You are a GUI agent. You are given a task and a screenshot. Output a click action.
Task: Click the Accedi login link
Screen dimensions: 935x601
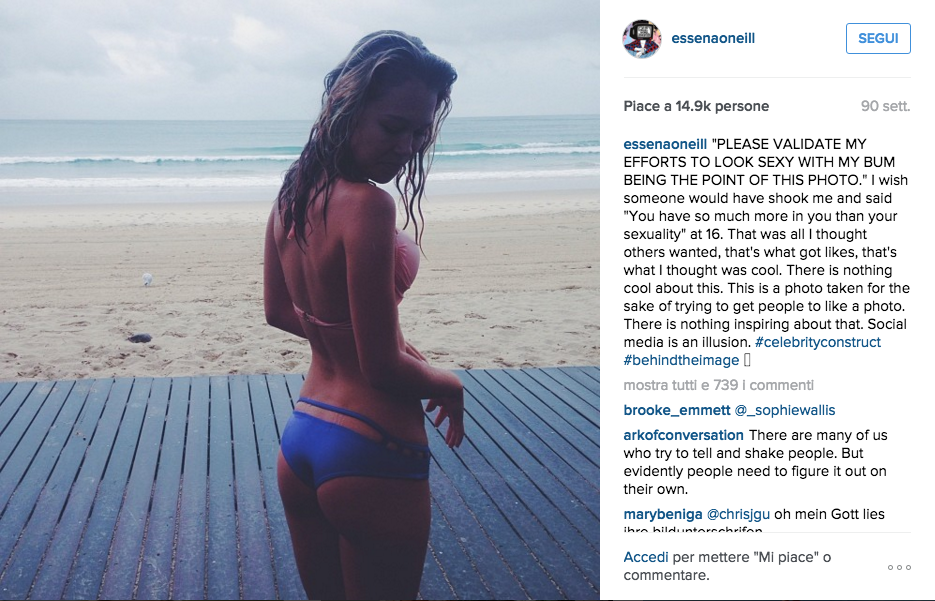pos(646,557)
